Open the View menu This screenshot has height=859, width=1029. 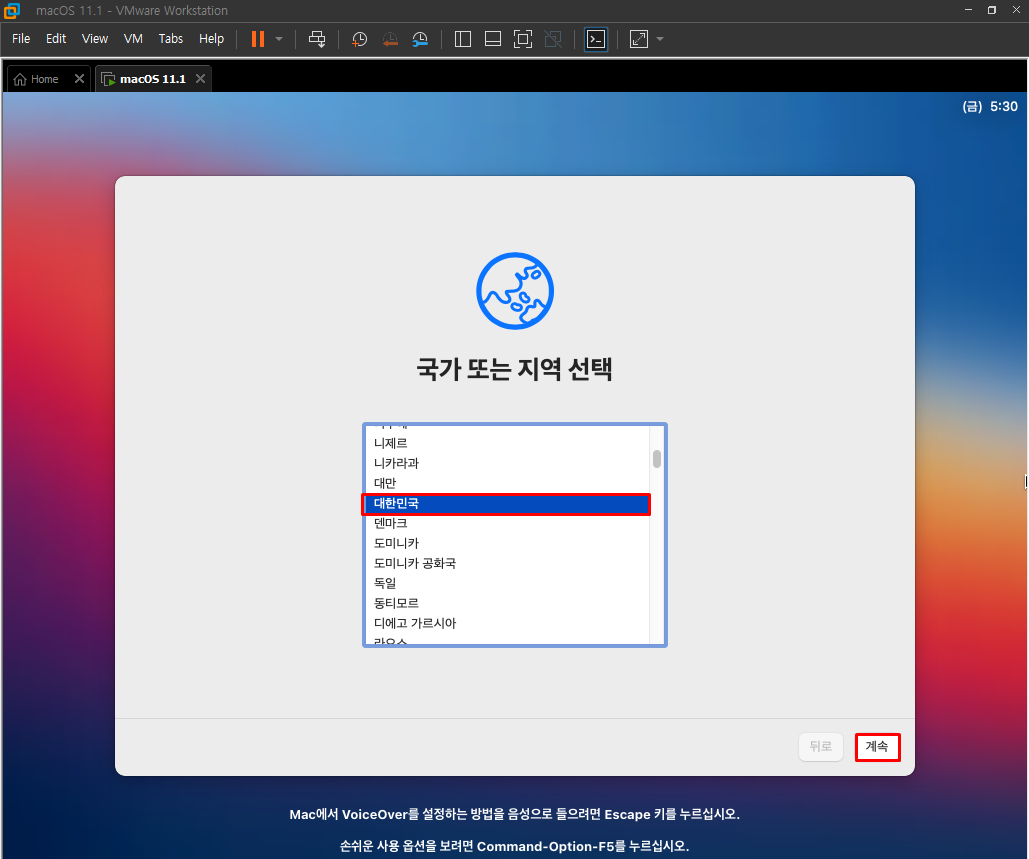pos(94,39)
